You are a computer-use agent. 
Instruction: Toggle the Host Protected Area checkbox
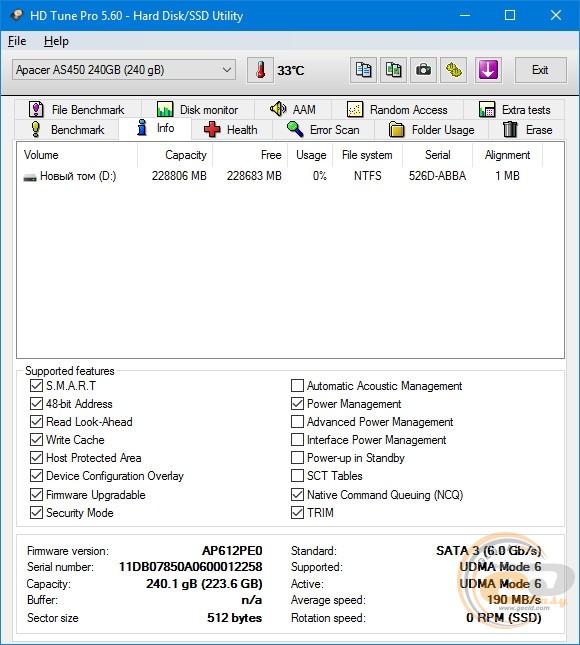pyautogui.click(x=36, y=458)
